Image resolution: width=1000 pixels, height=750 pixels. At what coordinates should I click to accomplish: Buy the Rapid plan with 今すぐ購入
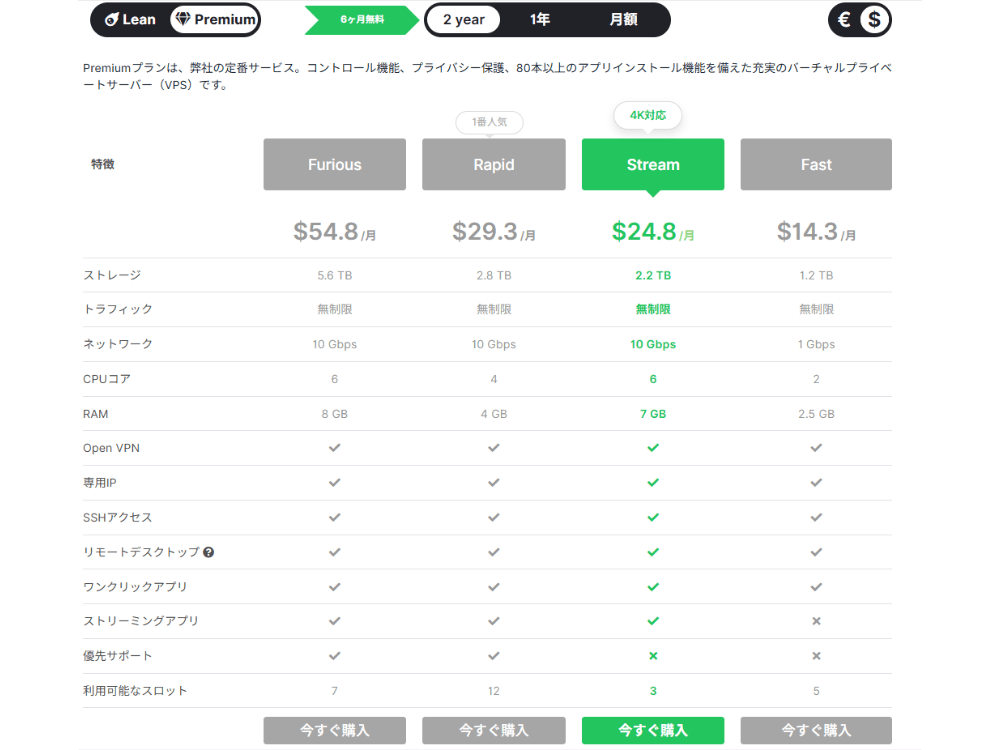[x=494, y=730]
